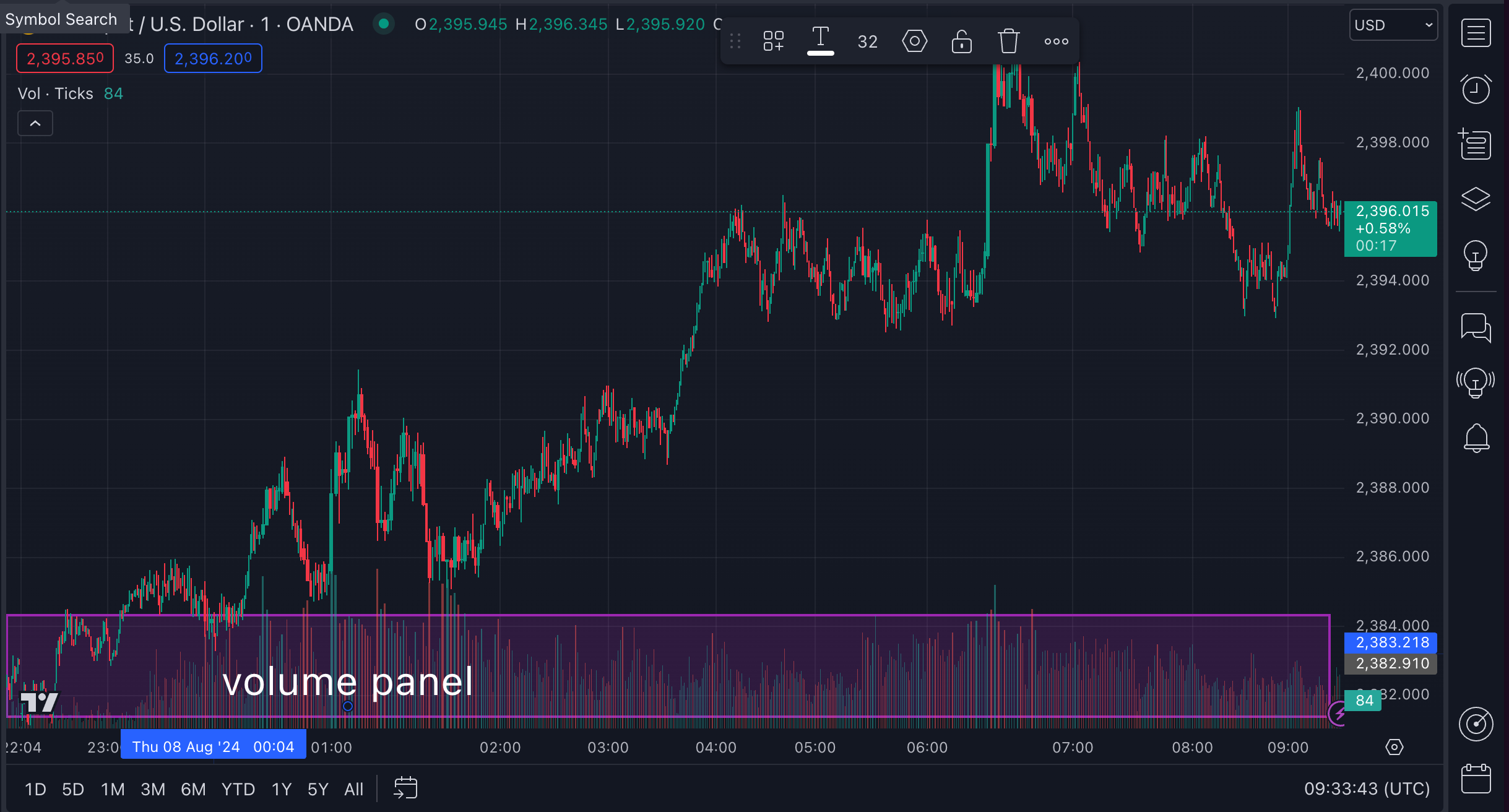Toggle the lock on the selected text drawing
The height and width of the screenshot is (812, 1509).
(x=961, y=41)
